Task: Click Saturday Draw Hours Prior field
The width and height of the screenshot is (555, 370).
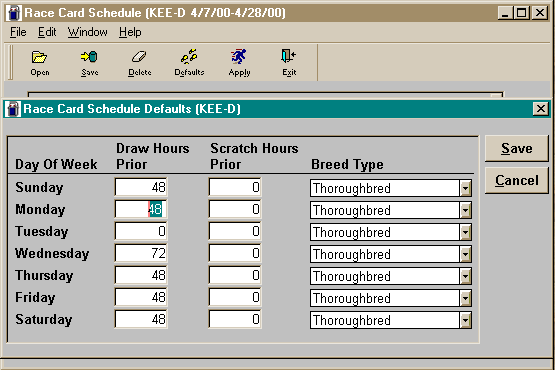Action: 141,319
